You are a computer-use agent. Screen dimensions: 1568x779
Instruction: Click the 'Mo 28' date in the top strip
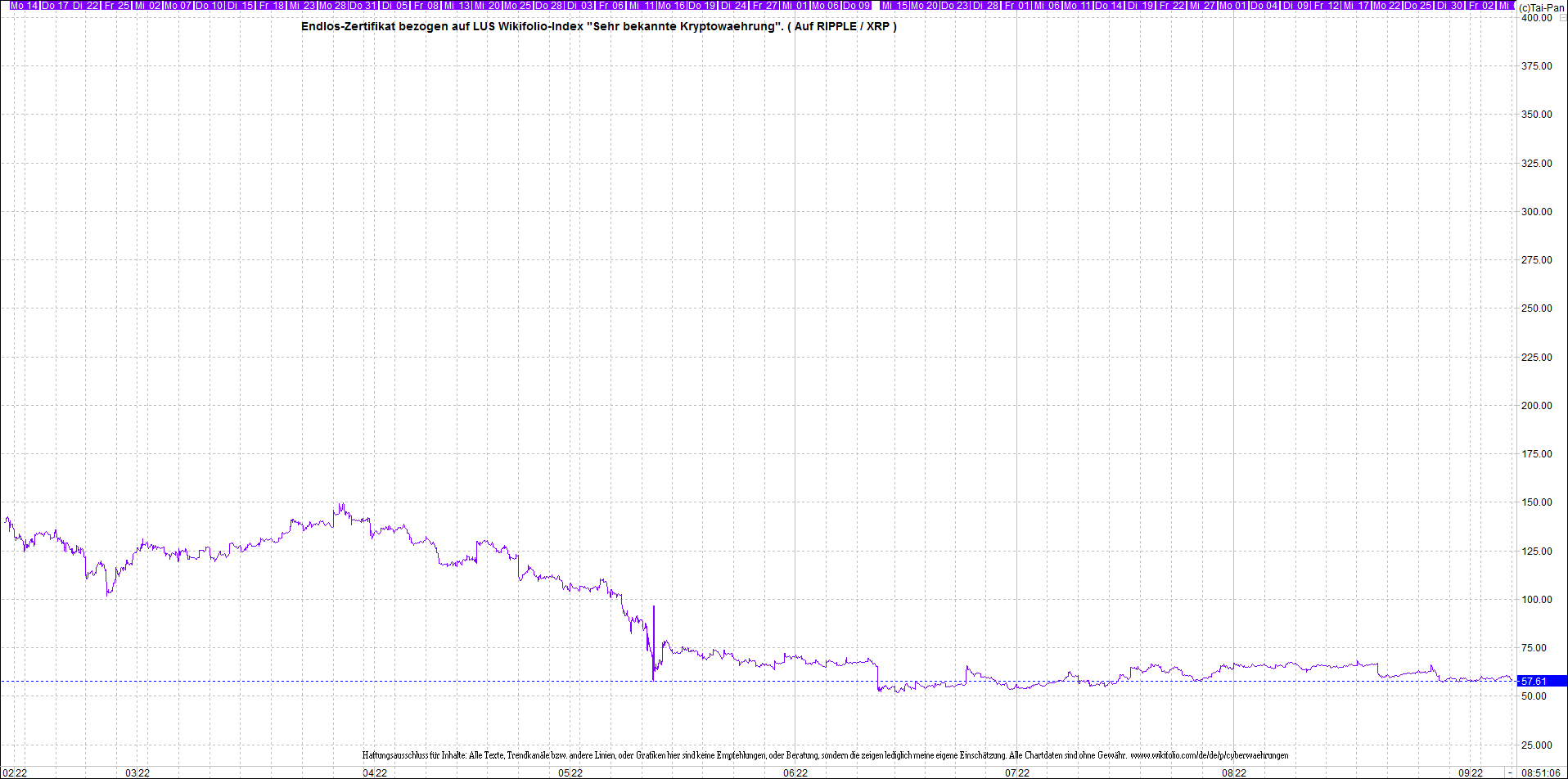333,6
